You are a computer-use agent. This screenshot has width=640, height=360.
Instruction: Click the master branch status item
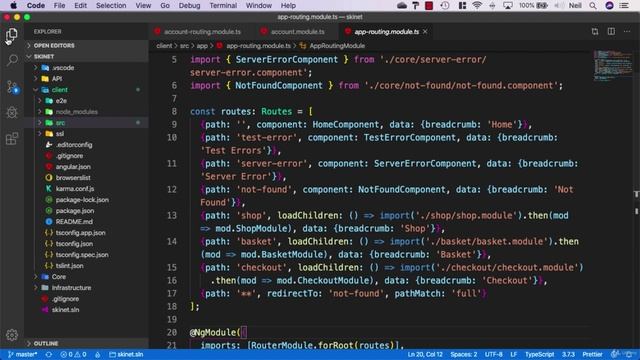pyautogui.click(x=23, y=354)
